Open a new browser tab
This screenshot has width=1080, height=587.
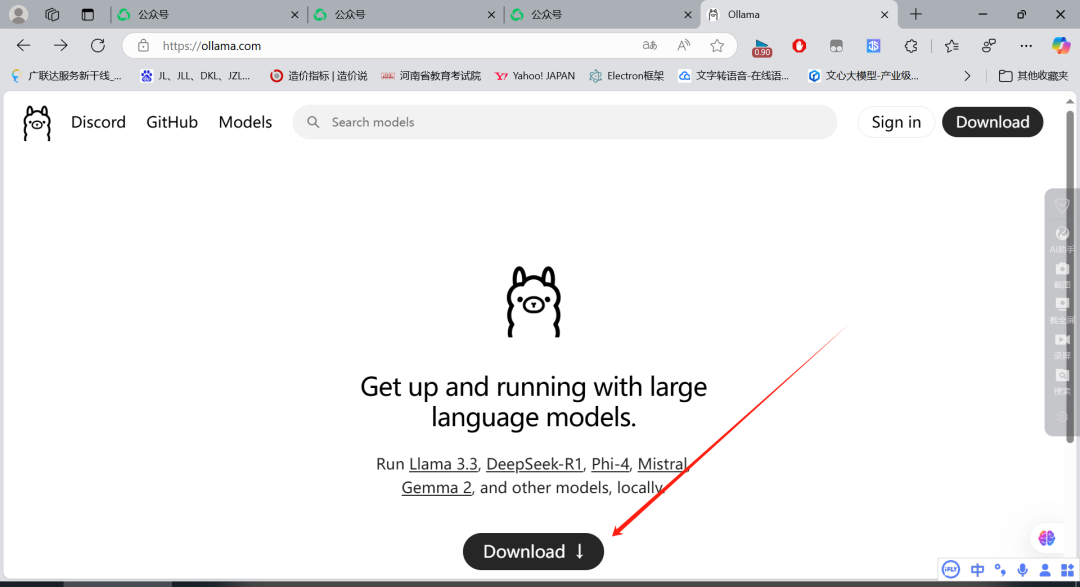(915, 14)
